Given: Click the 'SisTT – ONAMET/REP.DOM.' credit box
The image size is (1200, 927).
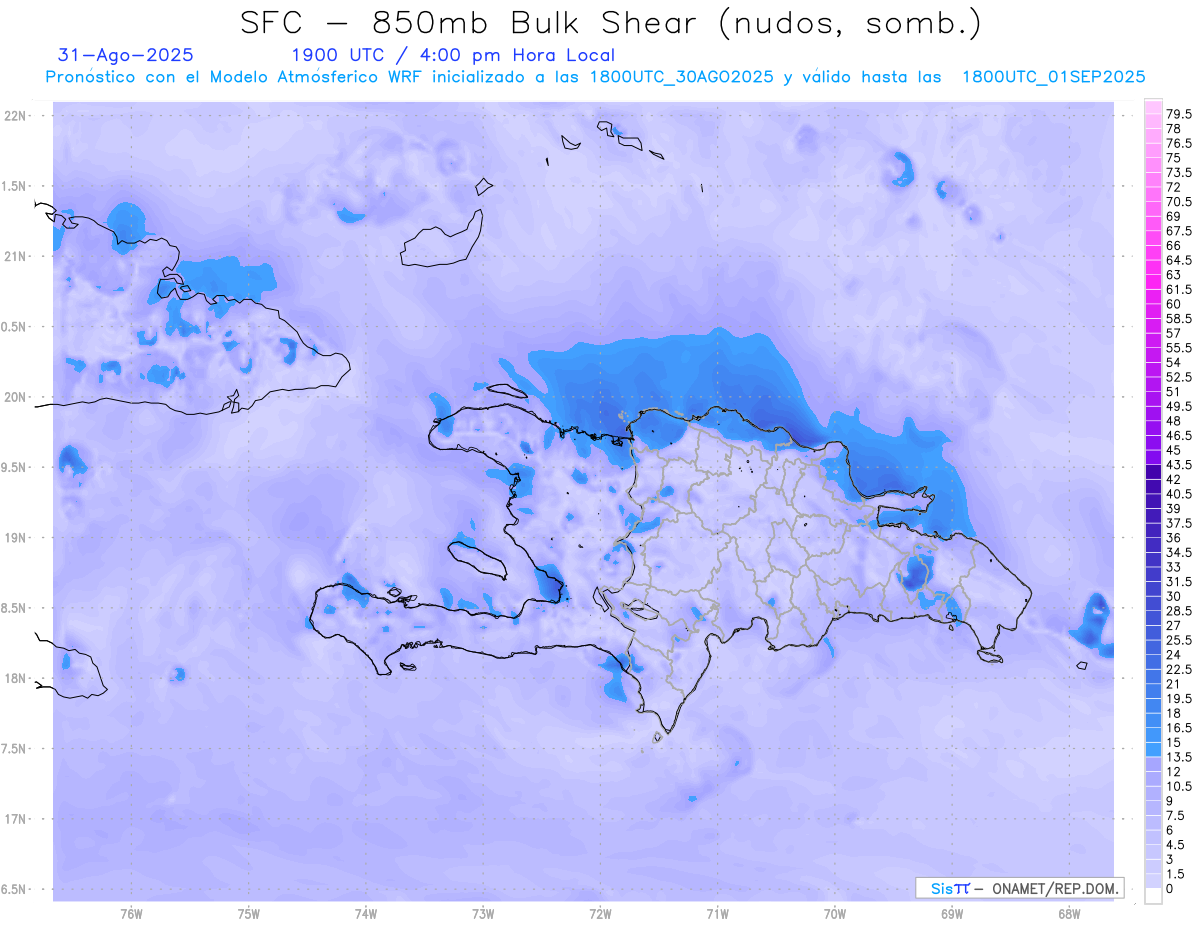Looking at the screenshot, I should coord(1019,888).
